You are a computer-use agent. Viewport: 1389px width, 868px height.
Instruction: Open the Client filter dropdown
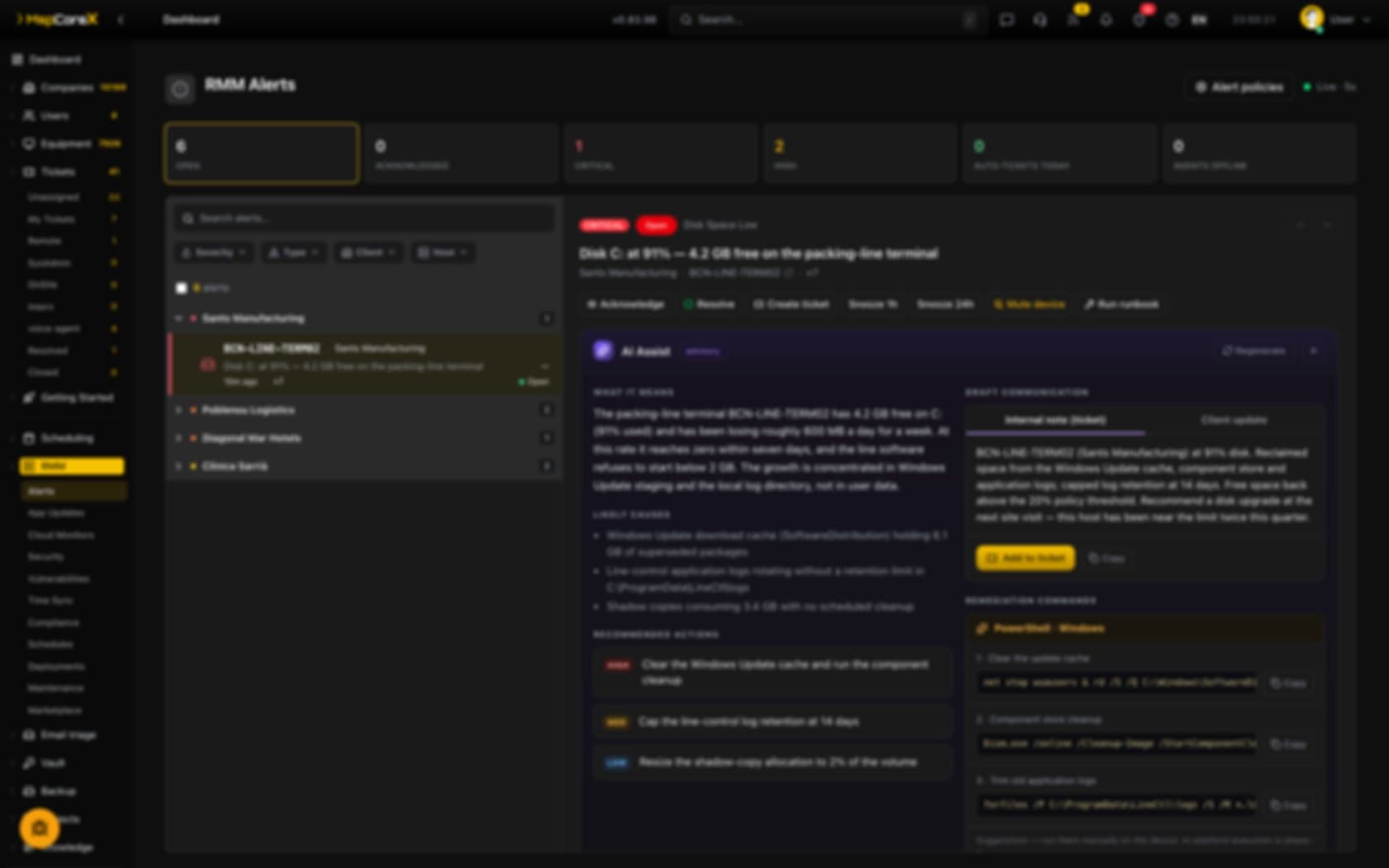[369, 252]
